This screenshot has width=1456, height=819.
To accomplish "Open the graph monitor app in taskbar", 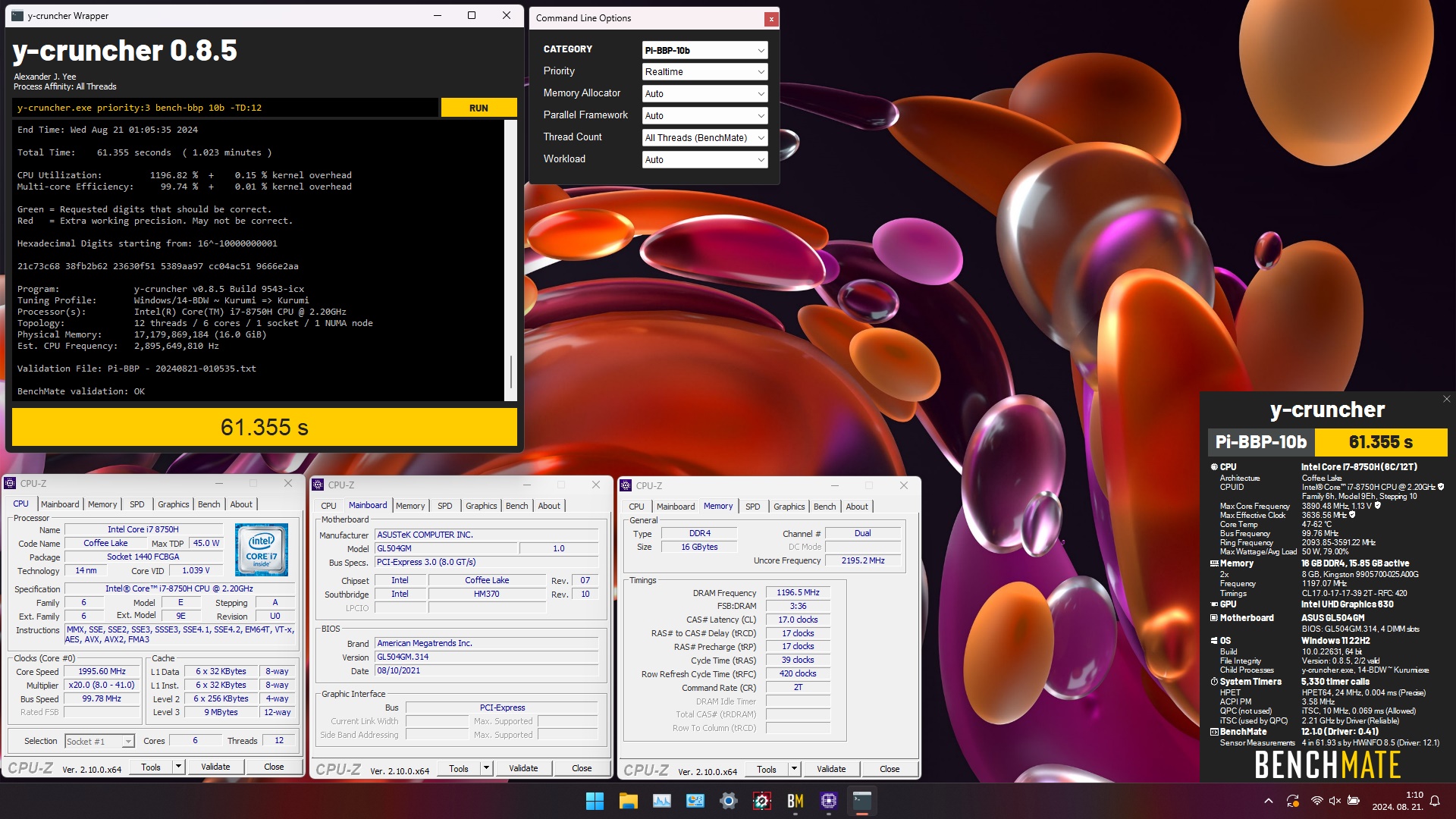I will click(662, 801).
